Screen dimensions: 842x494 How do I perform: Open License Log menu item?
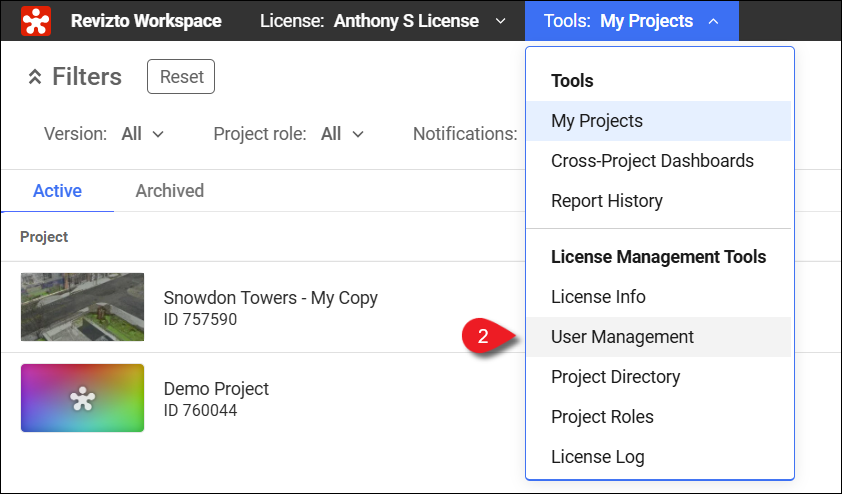(x=597, y=457)
